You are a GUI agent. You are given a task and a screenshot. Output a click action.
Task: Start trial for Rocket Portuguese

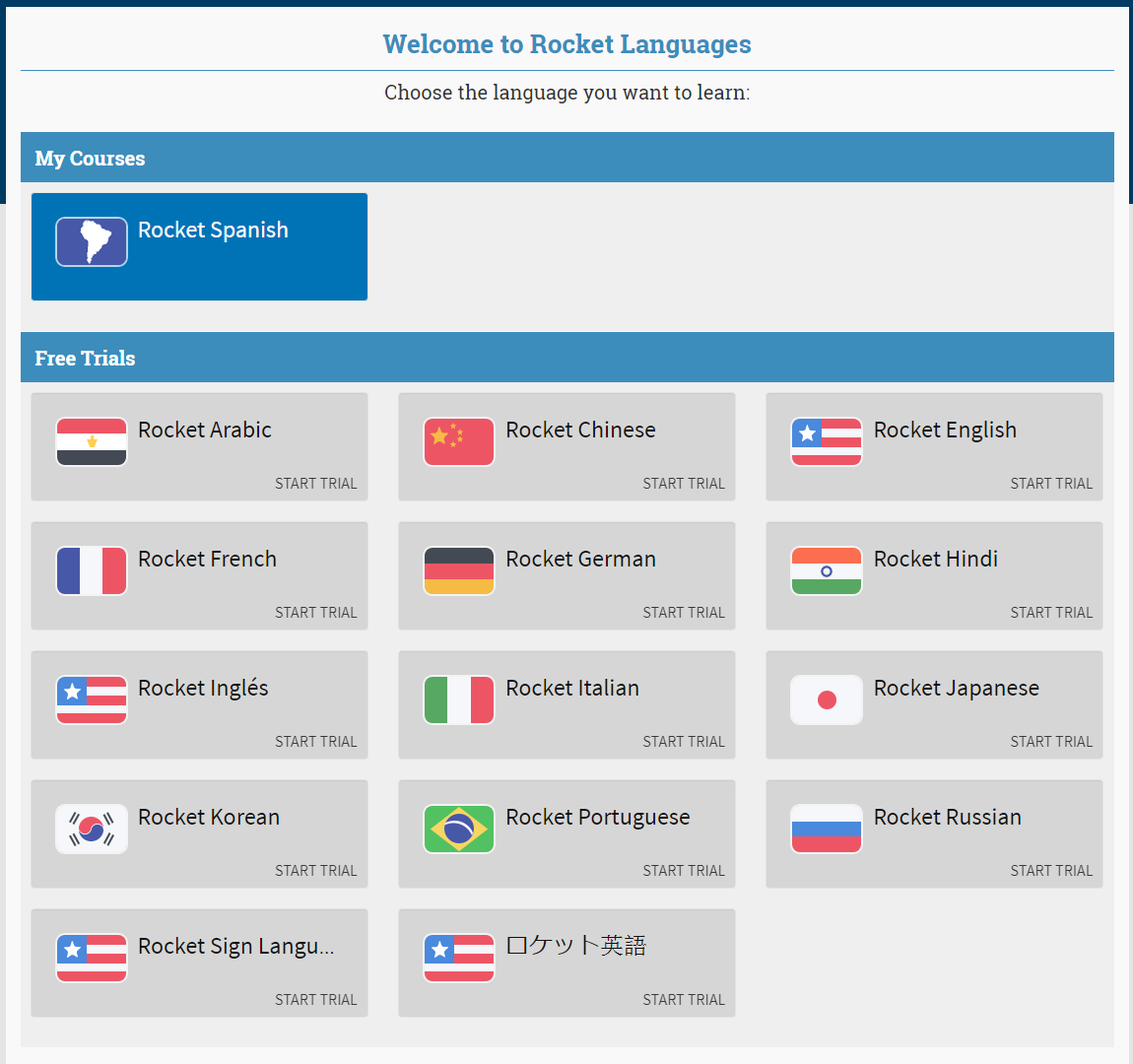(x=684, y=871)
